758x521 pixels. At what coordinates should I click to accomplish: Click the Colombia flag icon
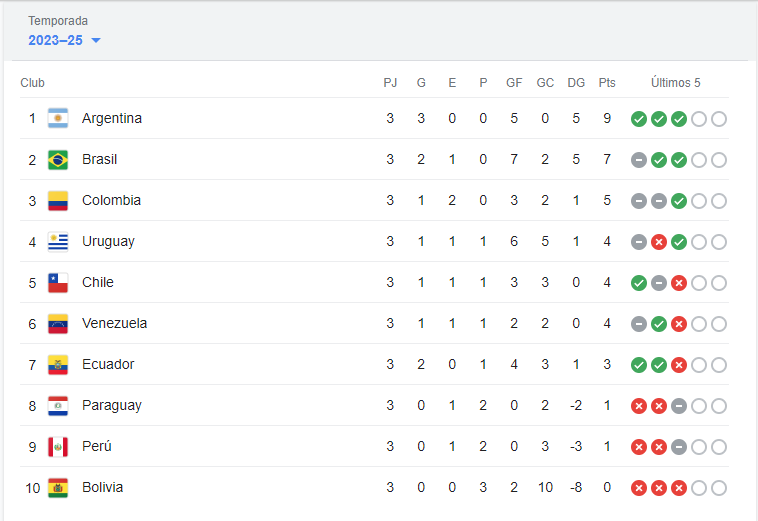tap(58, 201)
